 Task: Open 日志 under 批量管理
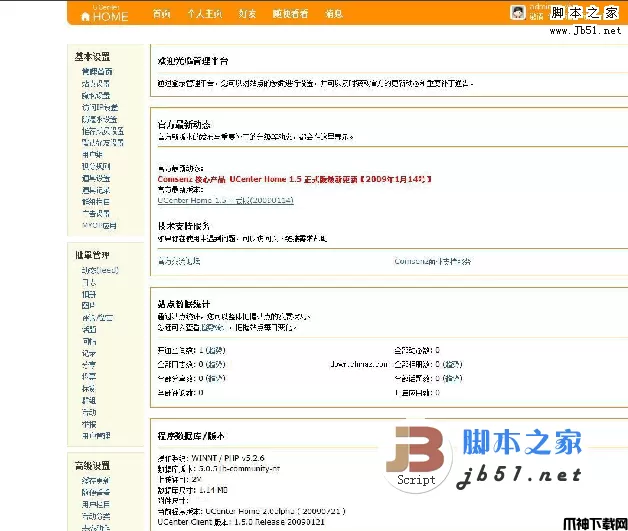click(89, 282)
